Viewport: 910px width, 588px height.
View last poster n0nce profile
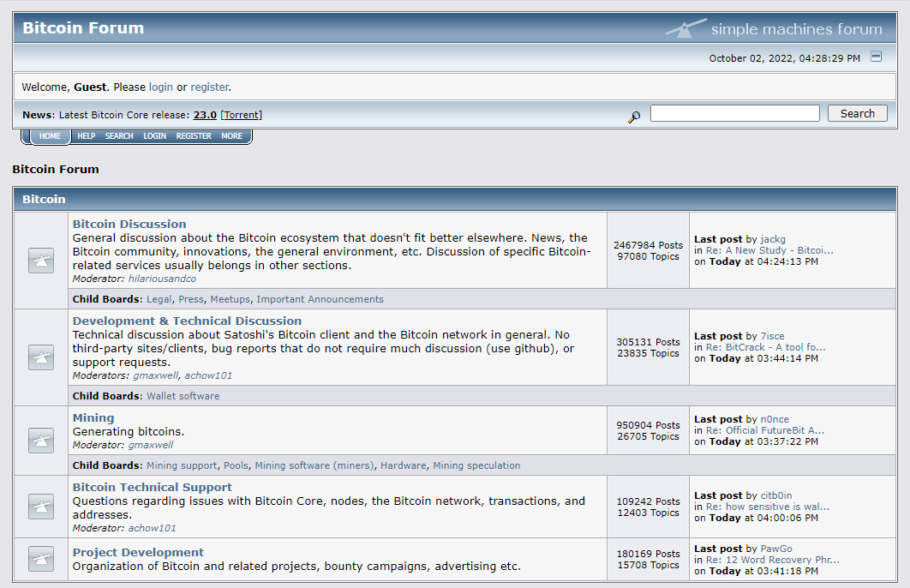tap(774, 419)
